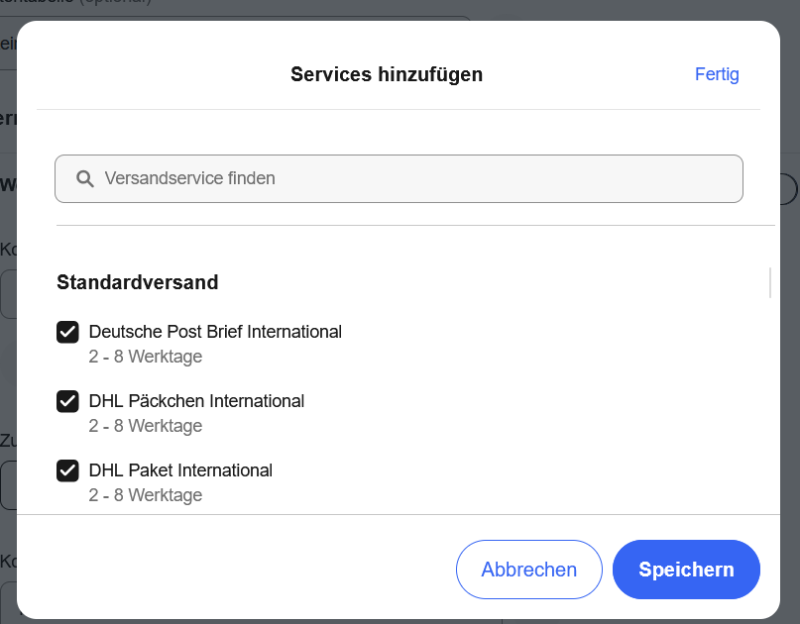The height and width of the screenshot is (624, 800).
Task: Save services with the Speichern button
Action: click(x=686, y=569)
